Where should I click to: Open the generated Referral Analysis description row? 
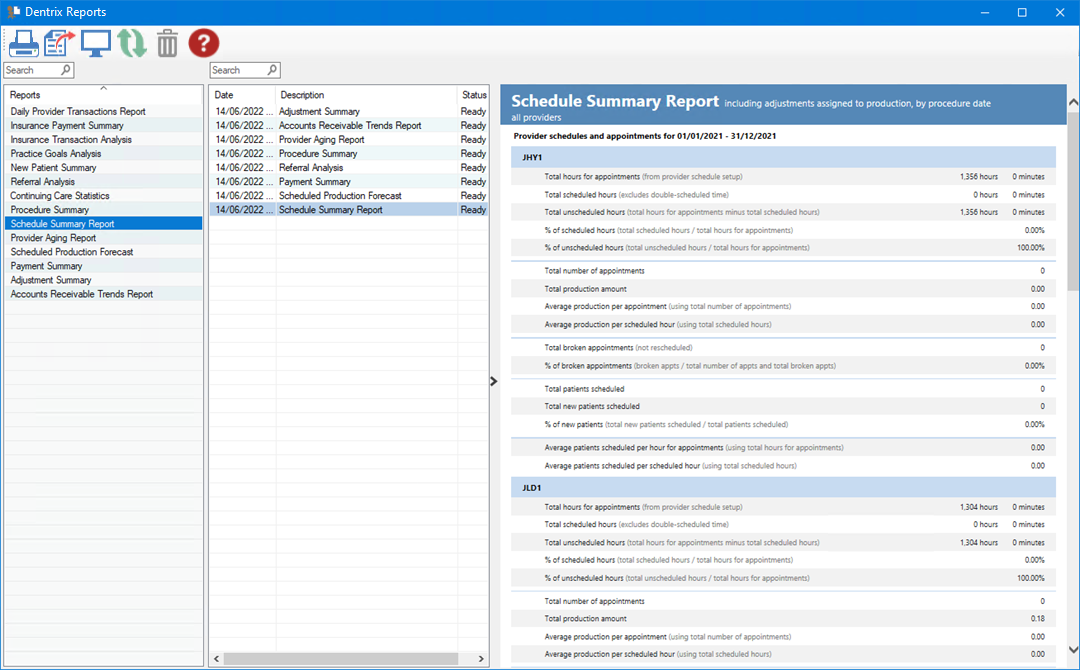311,167
